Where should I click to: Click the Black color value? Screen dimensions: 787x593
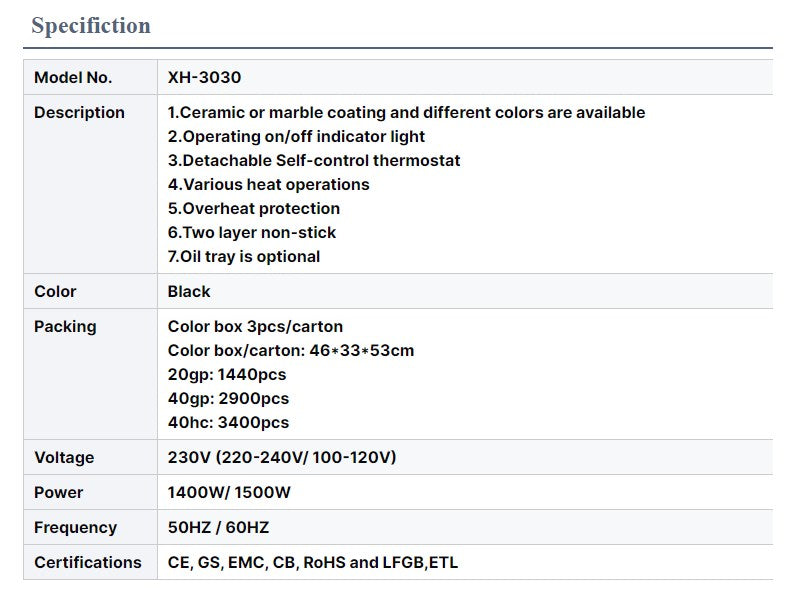tap(189, 292)
